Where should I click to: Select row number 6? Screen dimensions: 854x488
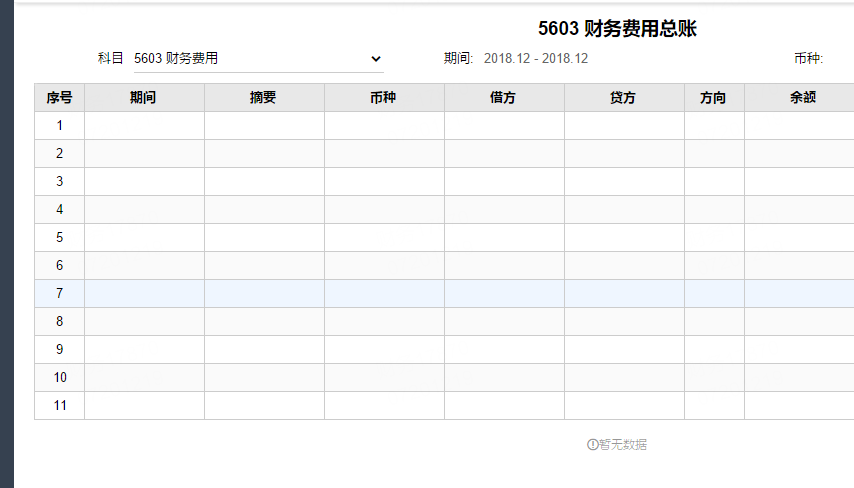pyautogui.click(x=59, y=265)
